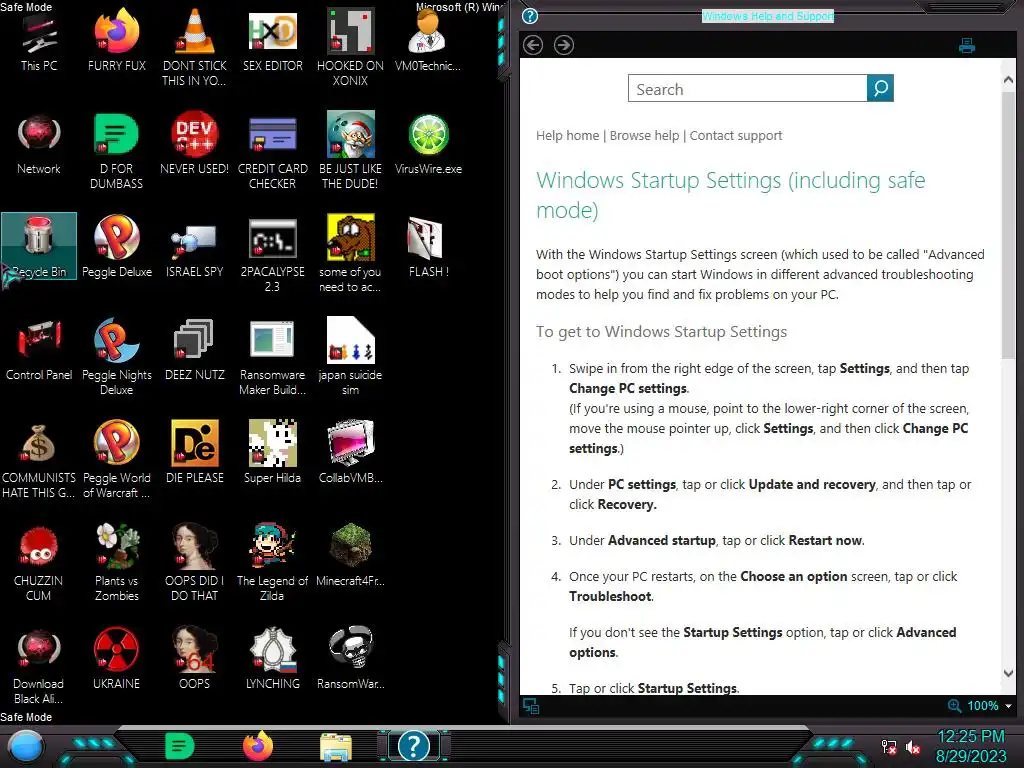This screenshot has width=1024, height=768.
Task: Open the D FOR DUMBASS icon
Action: [x=116, y=152]
